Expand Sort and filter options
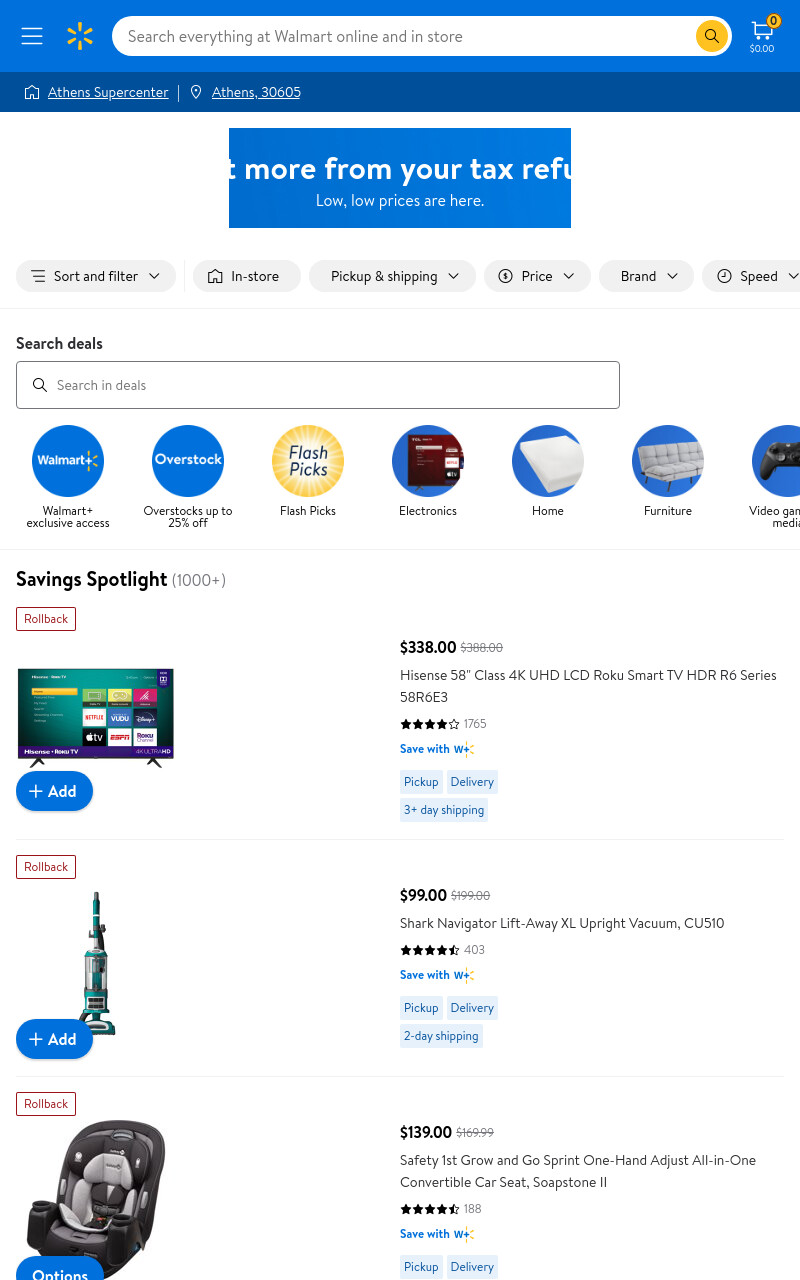This screenshot has width=800, height=1280. tap(96, 276)
